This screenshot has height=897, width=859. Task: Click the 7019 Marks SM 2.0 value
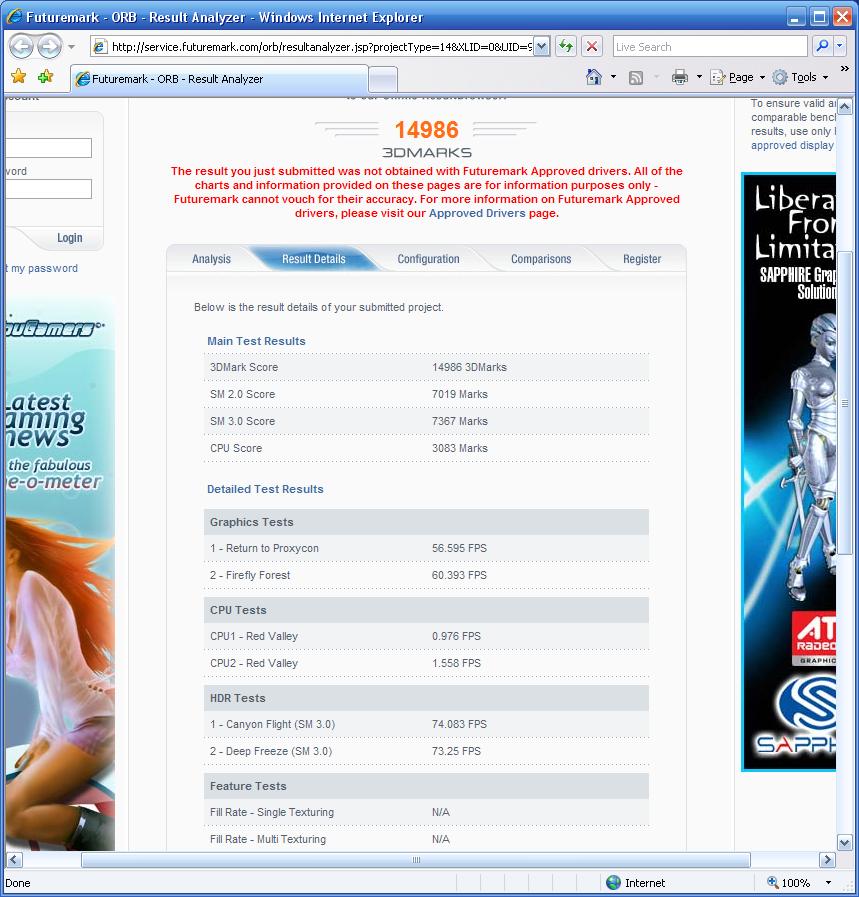(x=460, y=394)
